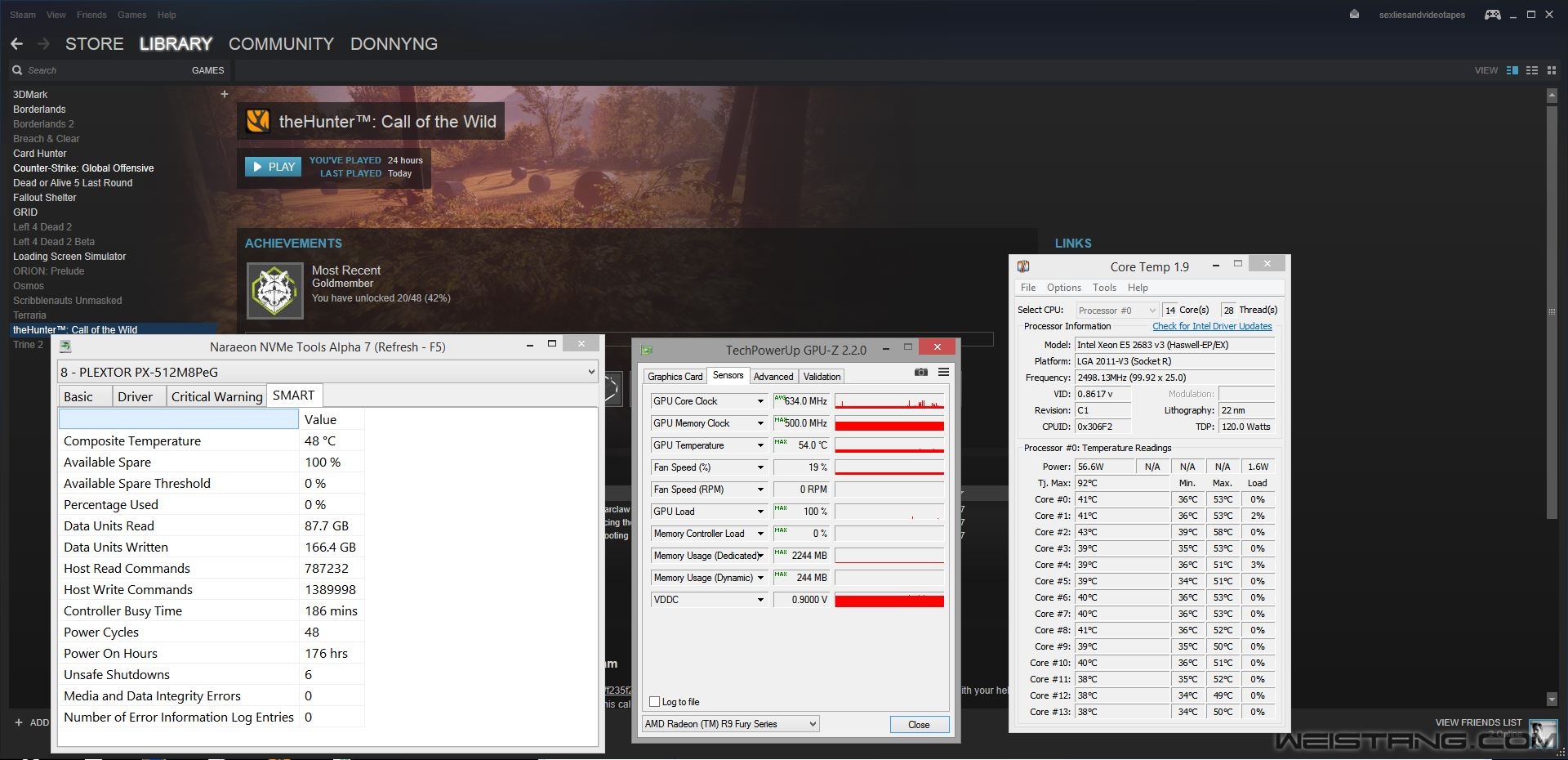
Task: Click the Steam page scrollbar down arrow
Action: [1552, 700]
